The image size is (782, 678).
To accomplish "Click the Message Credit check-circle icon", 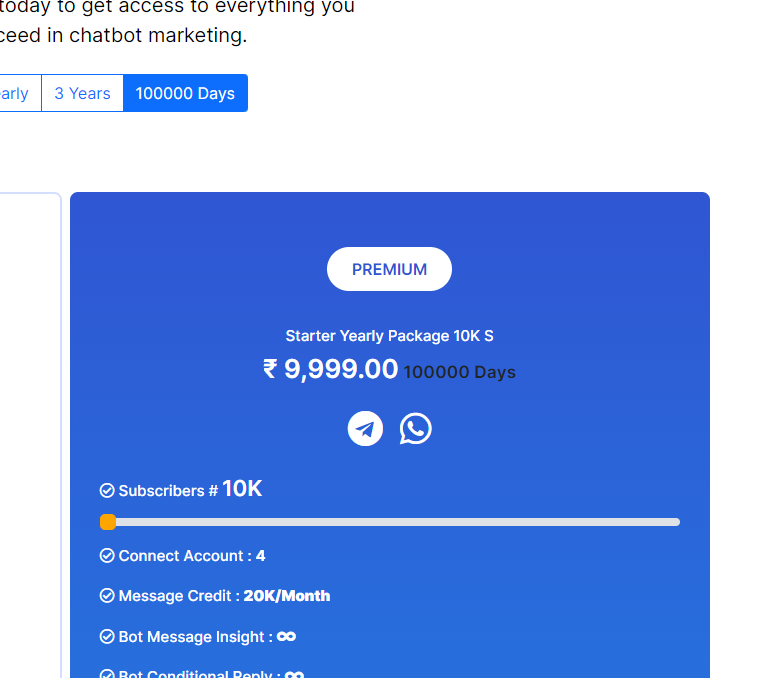I will click(107, 596).
